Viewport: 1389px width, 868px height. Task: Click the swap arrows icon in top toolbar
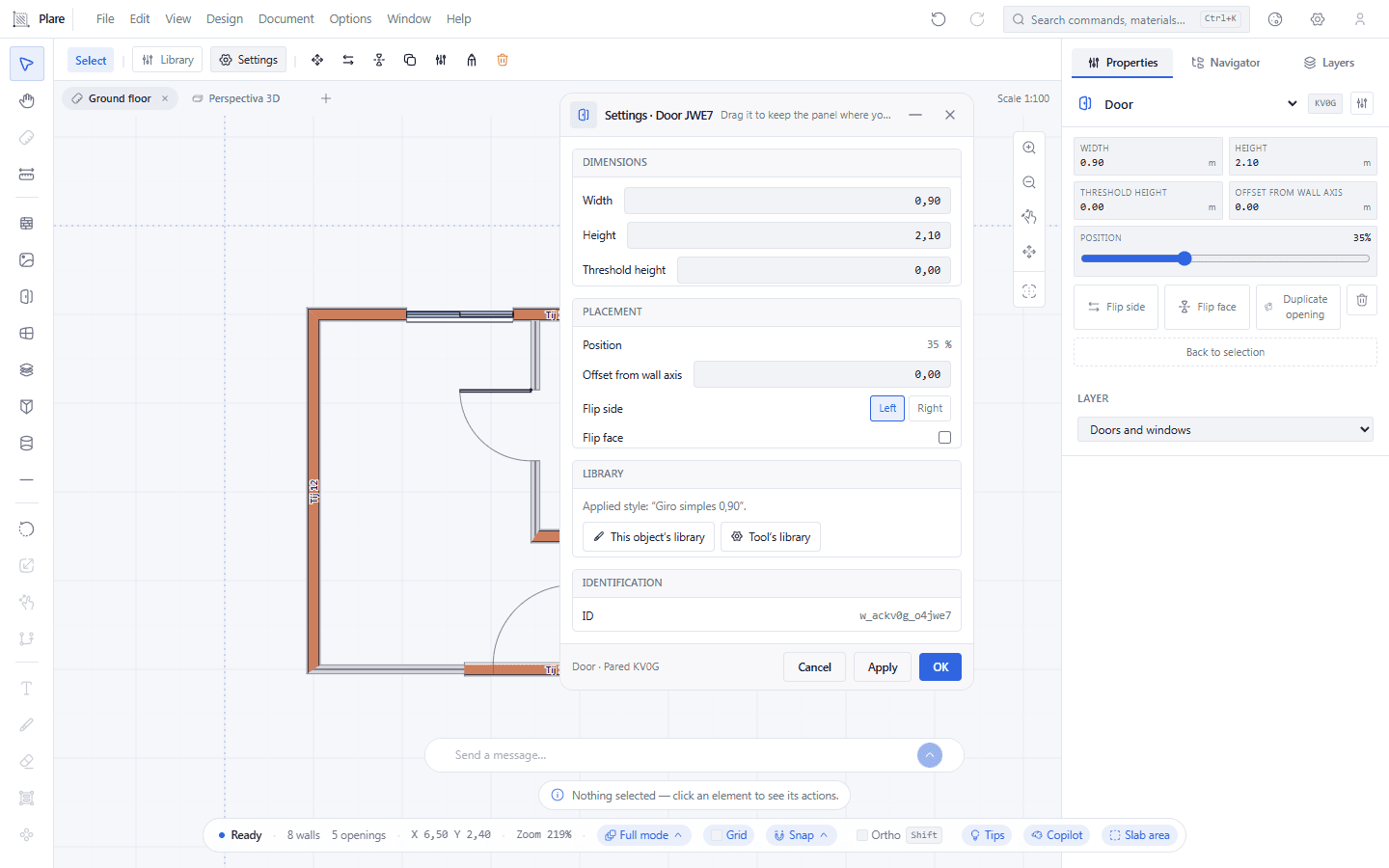(348, 60)
